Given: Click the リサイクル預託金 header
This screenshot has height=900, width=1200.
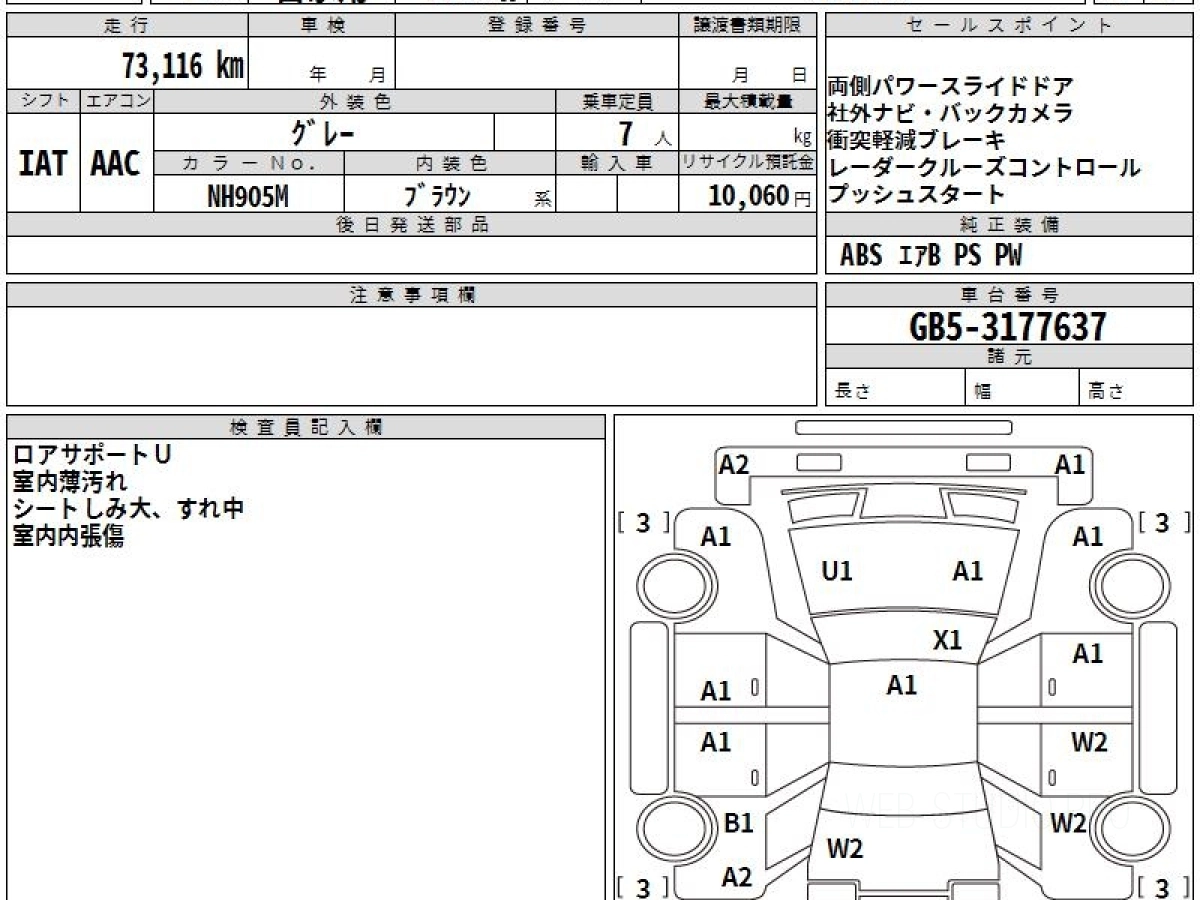Looking at the screenshot, I should [748, 163].
